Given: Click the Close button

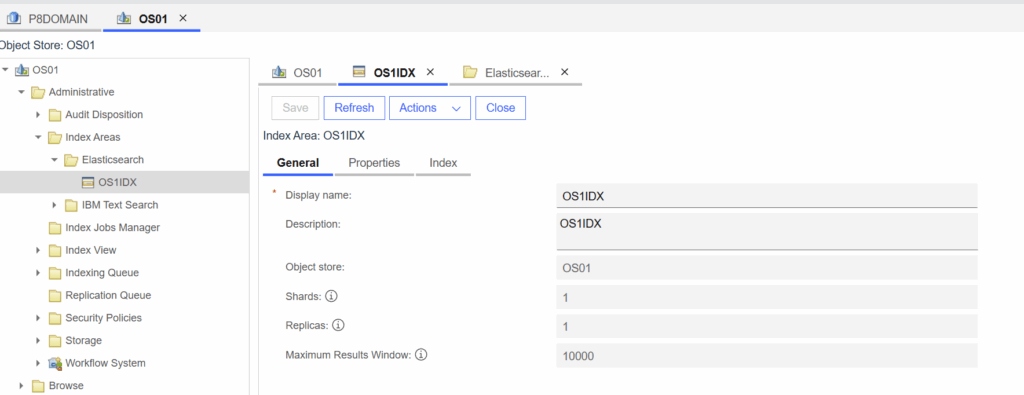Looking at the screenshot, I should tap(501, 108).
